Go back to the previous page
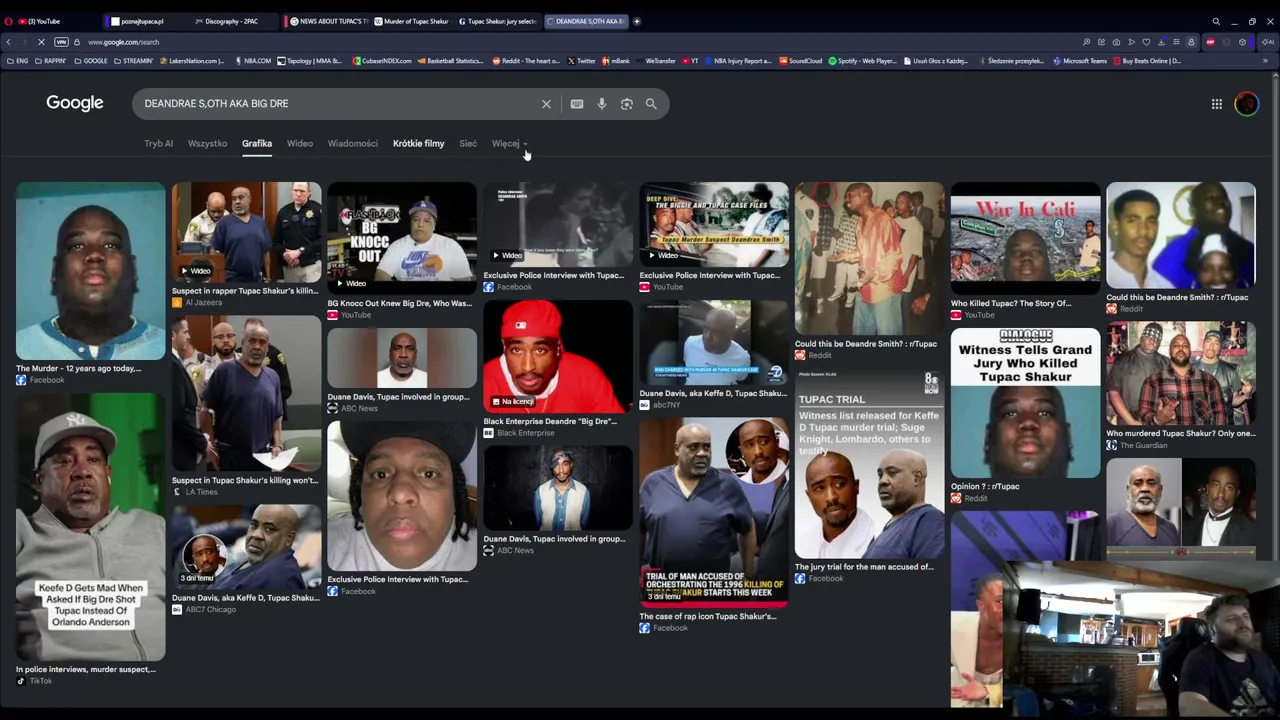1280x720 pixels. [x=8, y=42]
